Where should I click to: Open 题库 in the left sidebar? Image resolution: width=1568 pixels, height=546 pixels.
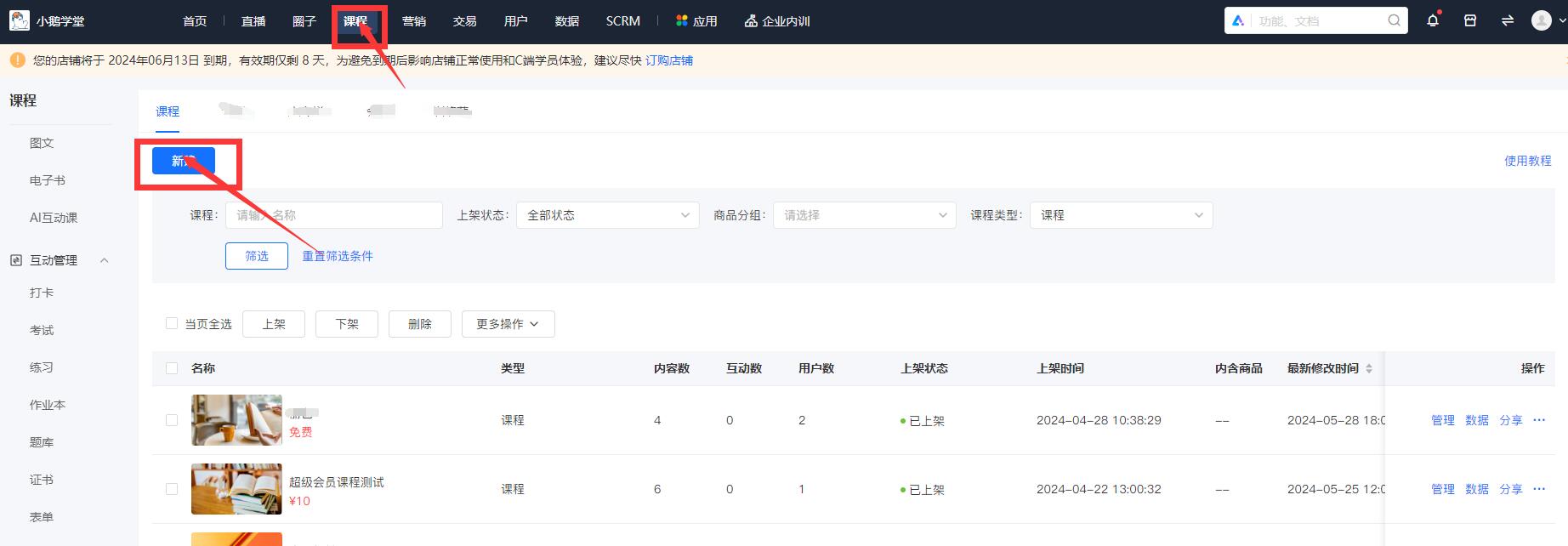click(42, 442)
